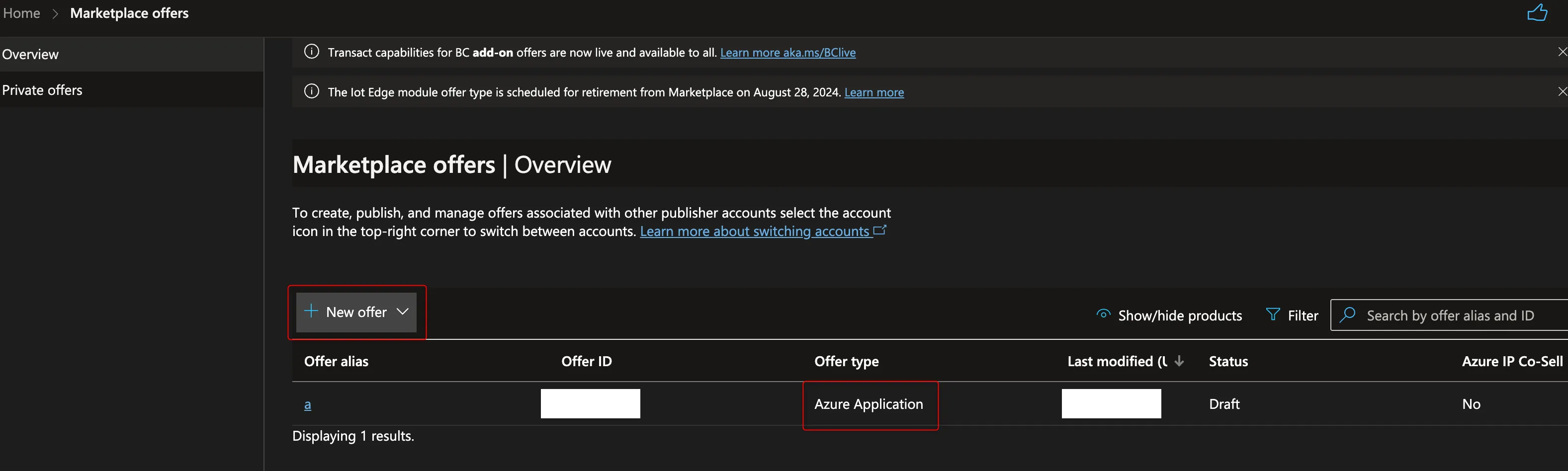Sort by Offer ID column header
Viewport: 1568px width, 471px height.
point(586,362)
